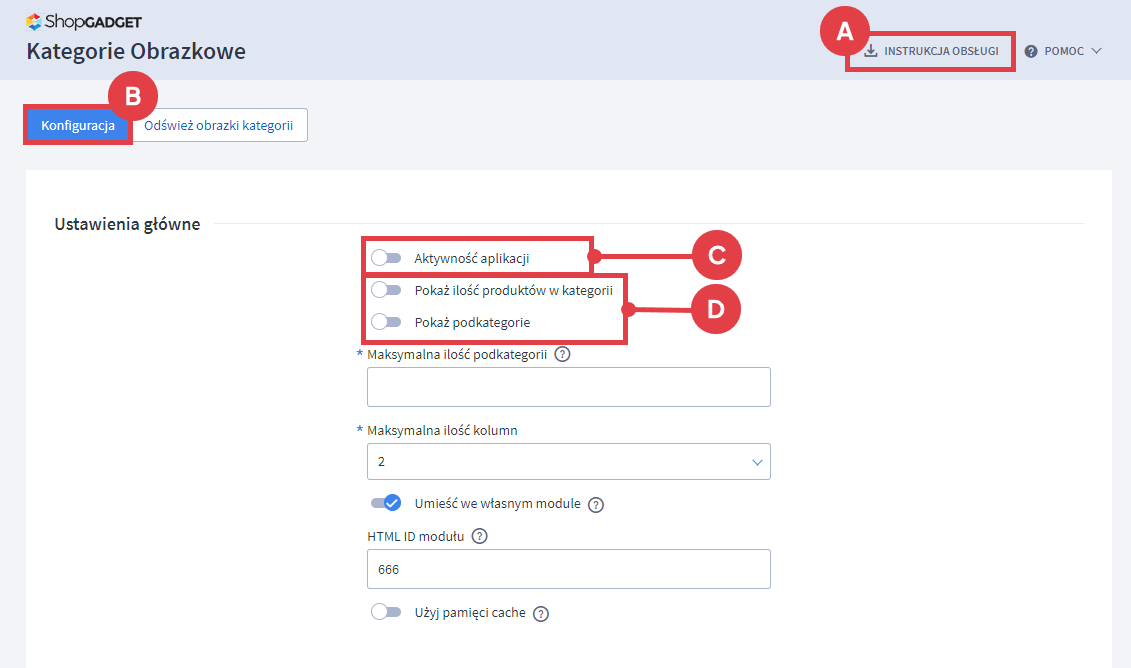Enable Użyj pamięci cache switch
The height and width of the screenshot is (668, 1131).
click(x=385, y=612)
